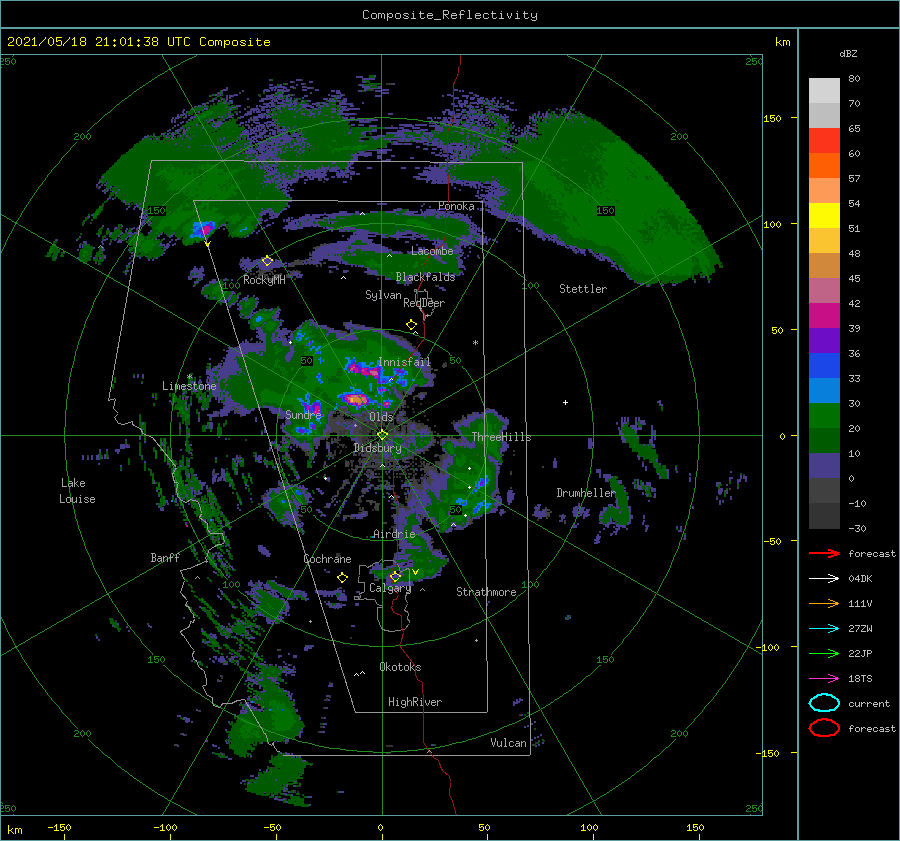Click the Calgary city label
900x841 pixels.
[x=390, y=588]
